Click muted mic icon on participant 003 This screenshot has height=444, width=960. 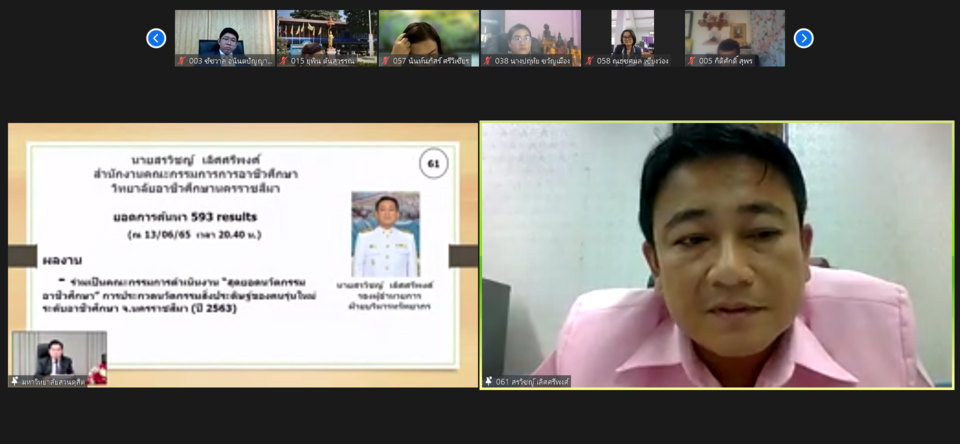click(182, 61)
